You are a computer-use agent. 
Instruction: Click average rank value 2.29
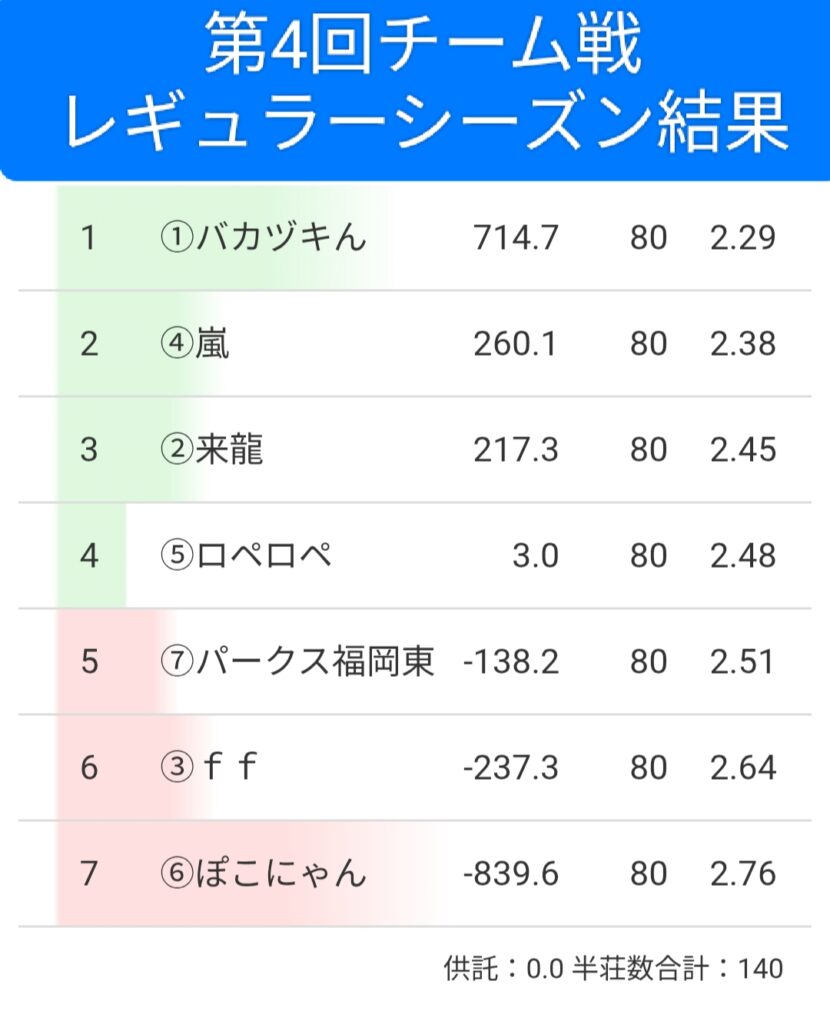(742, 238)
